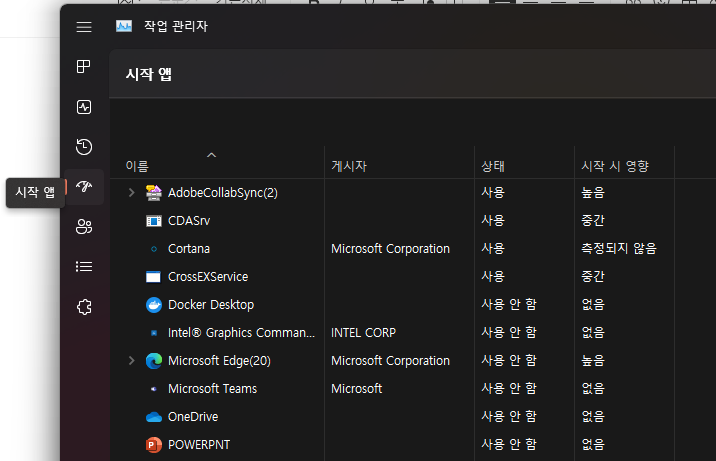The width and height of the screenshot is (716, 461).
Task: Open the App history page in sidebar
Action: (x=84, y=147)
